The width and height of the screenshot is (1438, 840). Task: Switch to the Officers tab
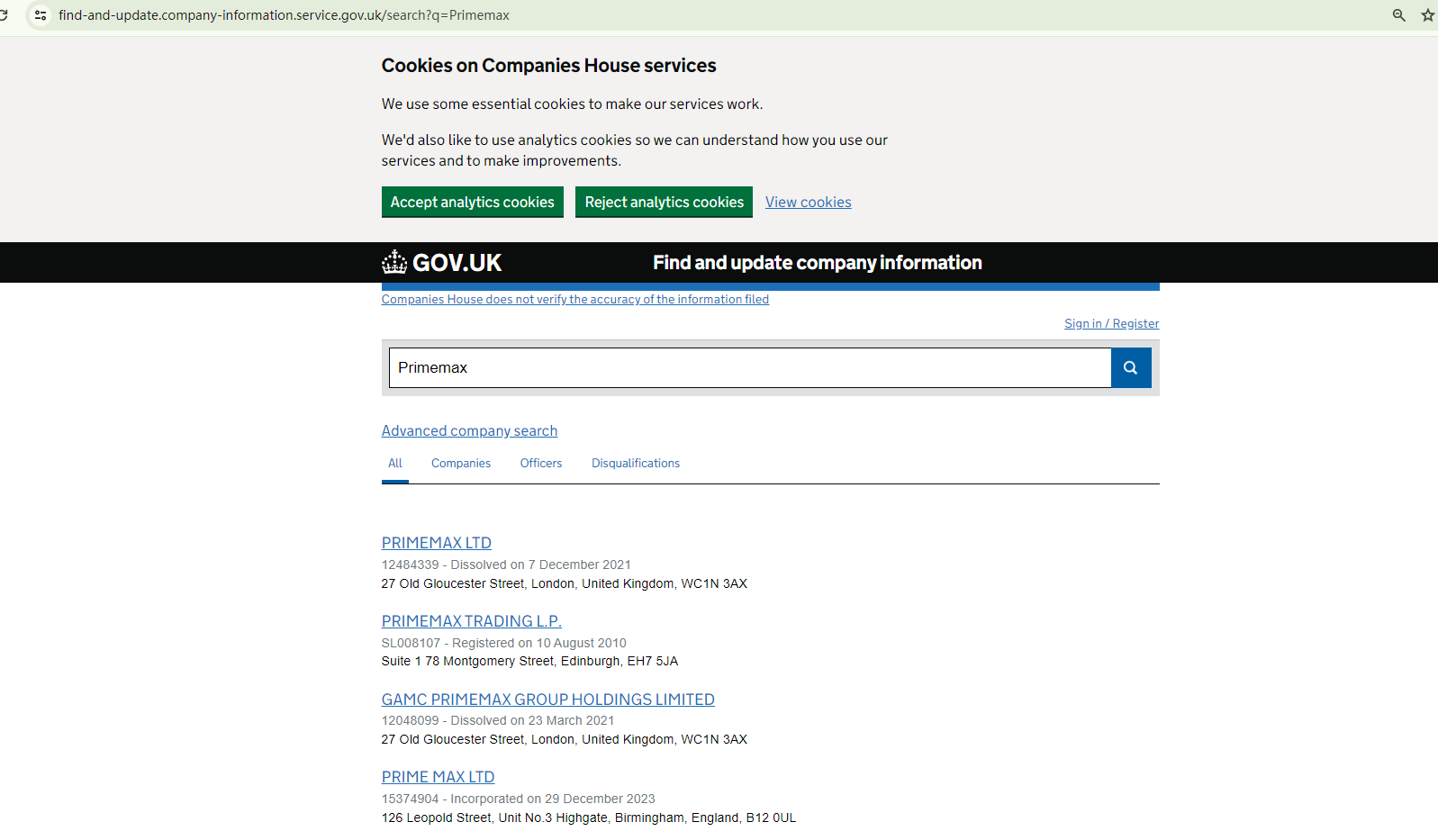541,464
